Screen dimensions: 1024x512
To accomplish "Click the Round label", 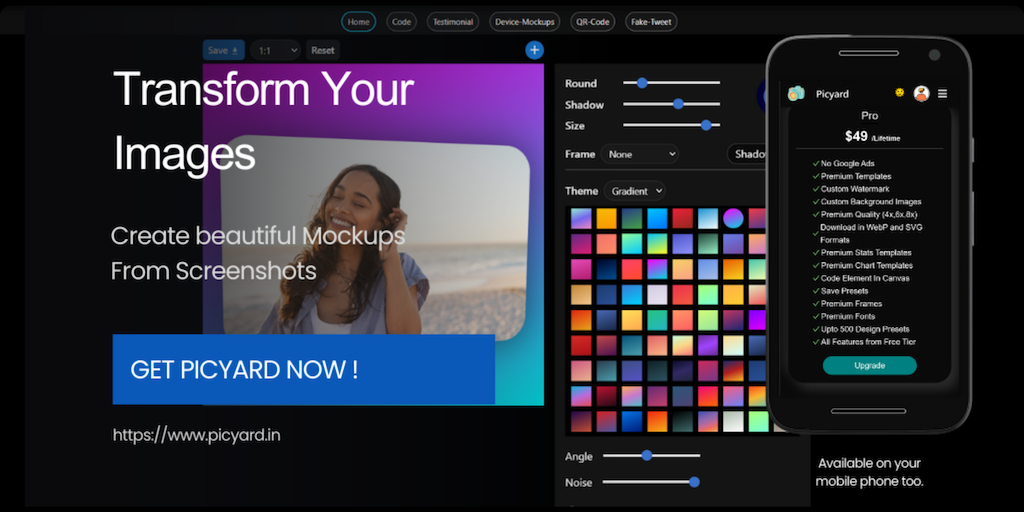I will click(581, 84).
